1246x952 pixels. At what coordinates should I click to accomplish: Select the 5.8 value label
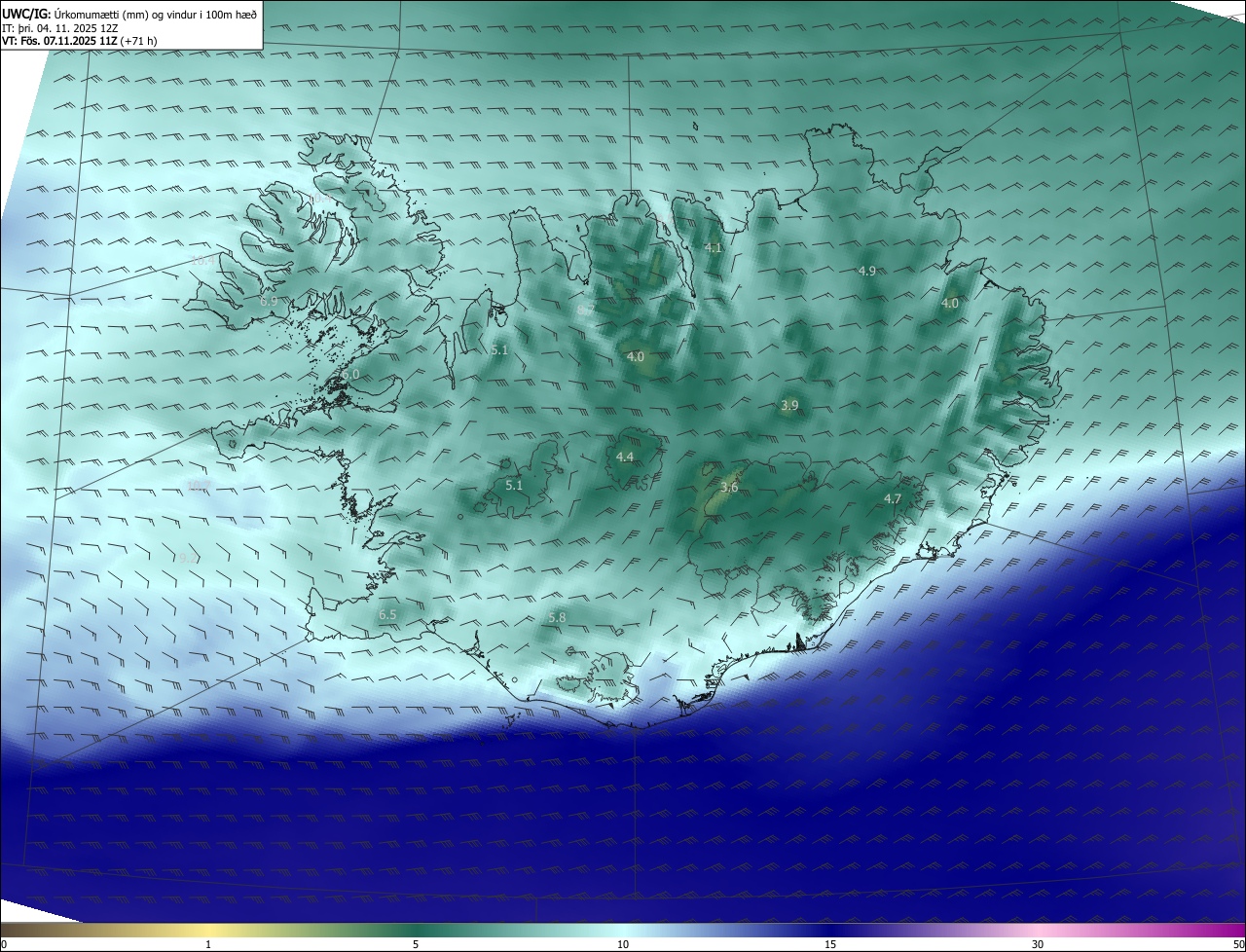click(557, 617)
